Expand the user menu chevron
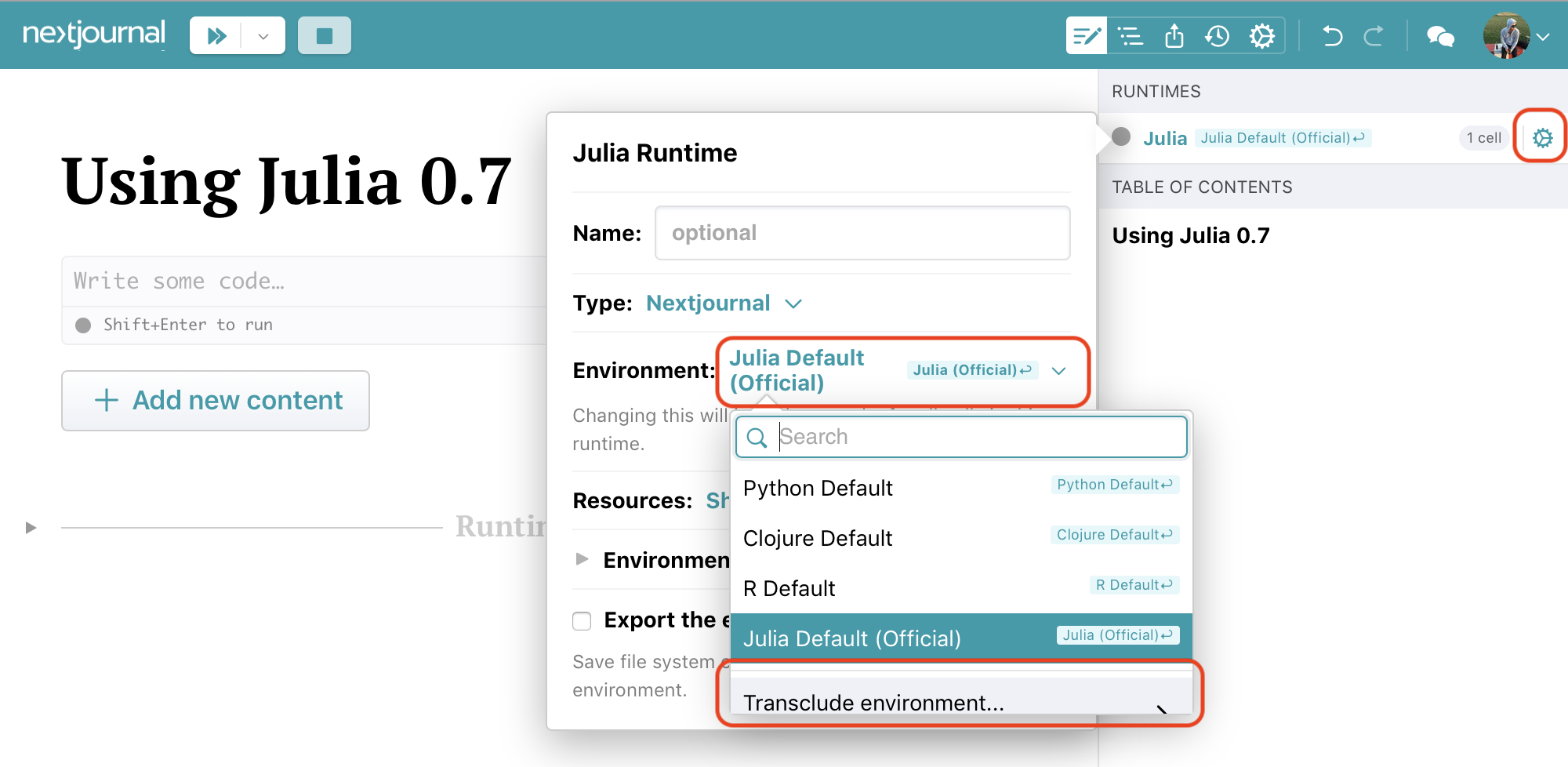 (1543, 37)
